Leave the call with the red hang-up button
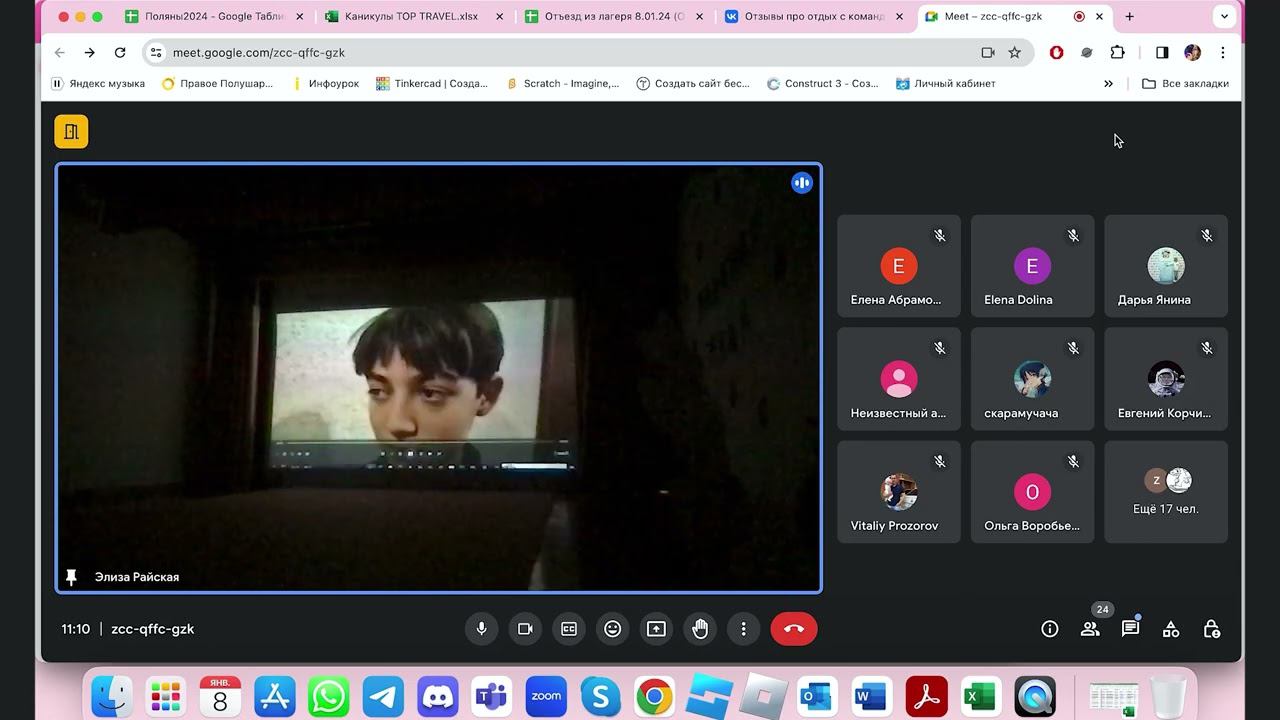This screenshot has width=1280, height=720. 794,629
